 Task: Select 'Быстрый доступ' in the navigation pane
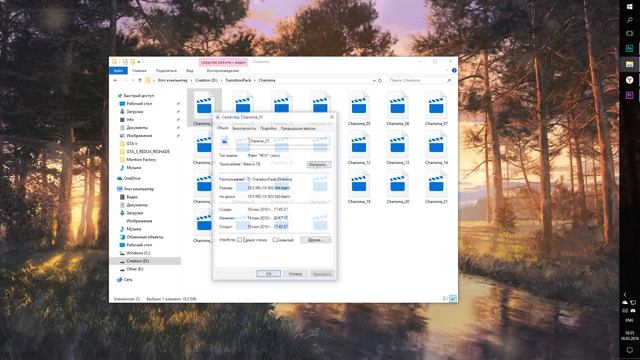tap(139, 96)
